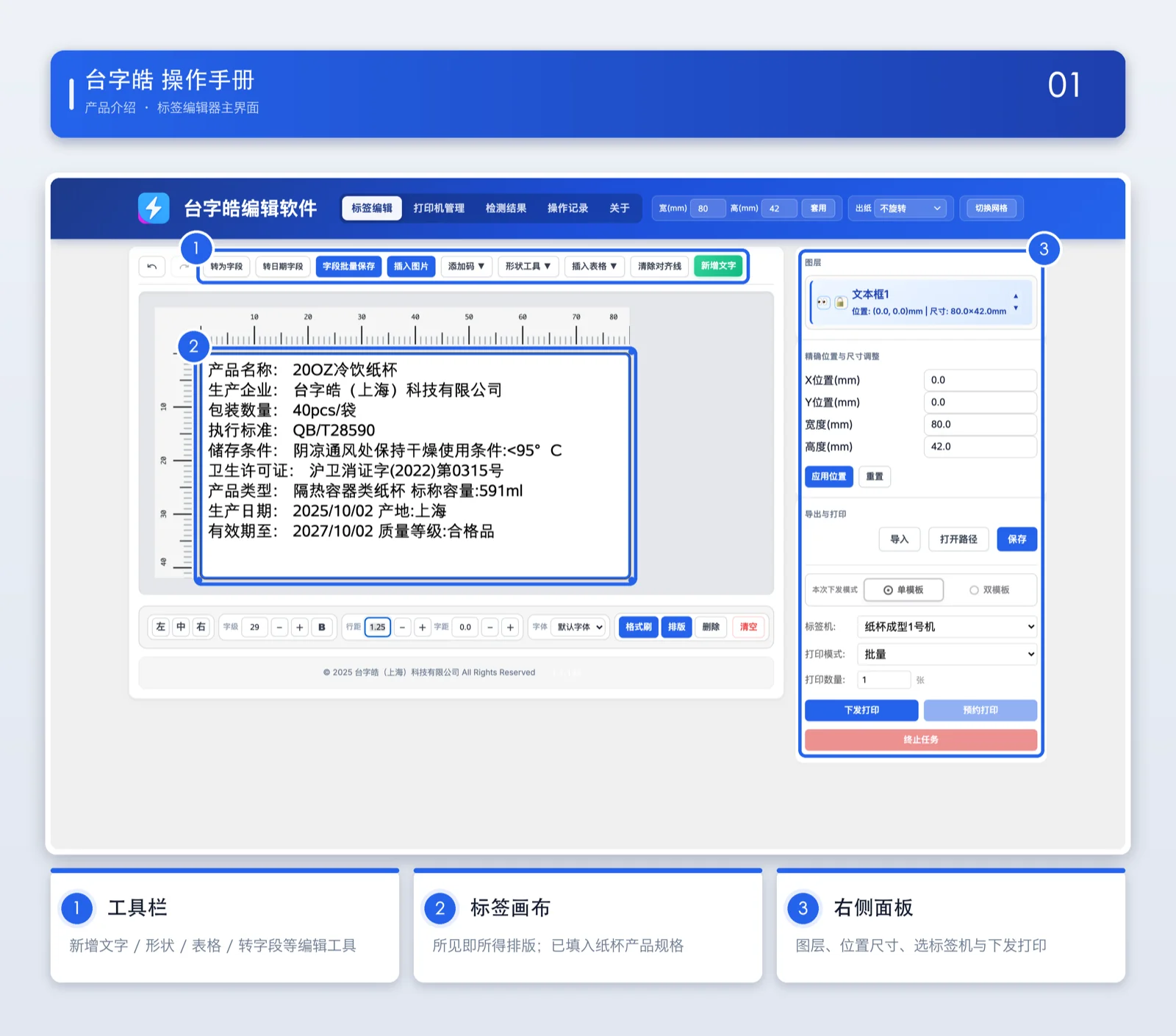Open 打印模式 dropdown (批量)
1176x1036 pixels.
[947, 654]
